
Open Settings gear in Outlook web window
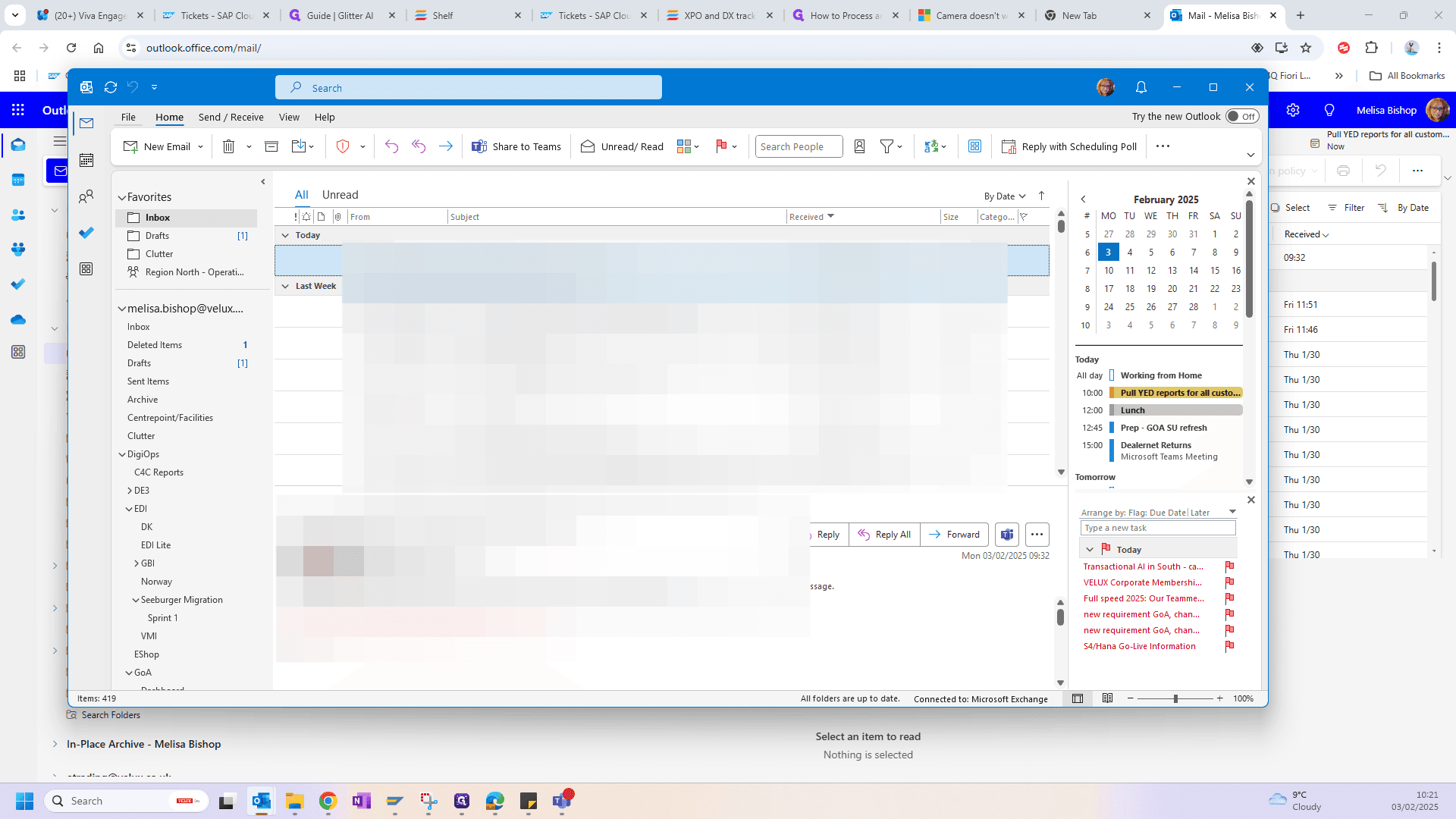pos(1293,110)
